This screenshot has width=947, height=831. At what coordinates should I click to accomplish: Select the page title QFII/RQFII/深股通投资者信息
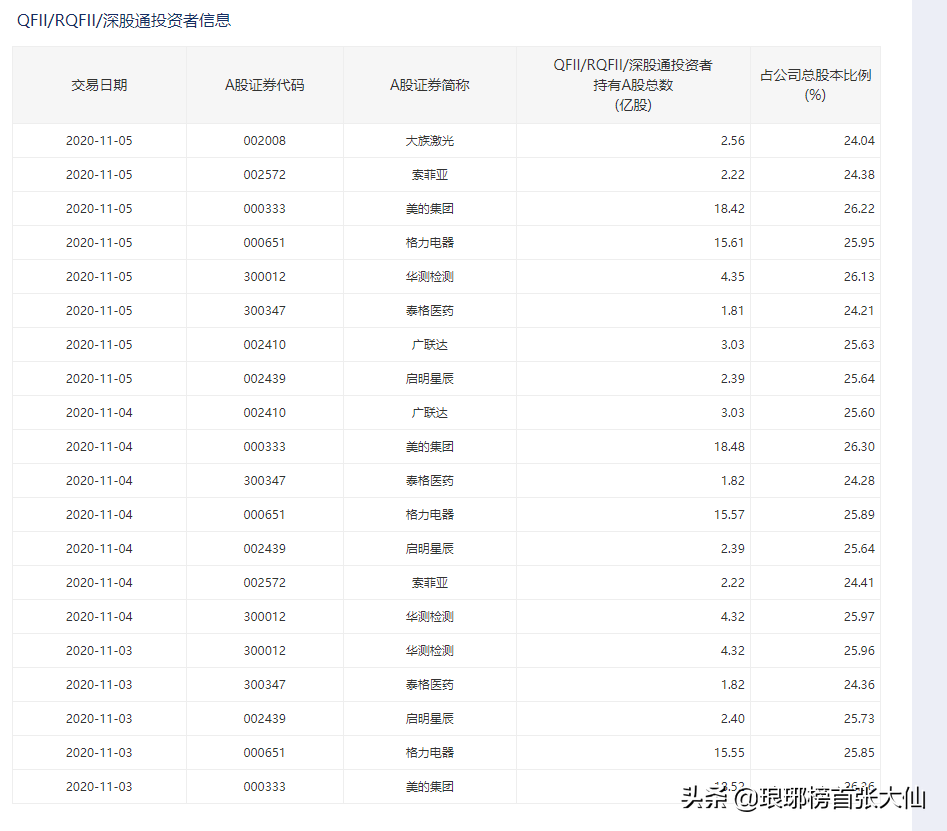point(124,21)
